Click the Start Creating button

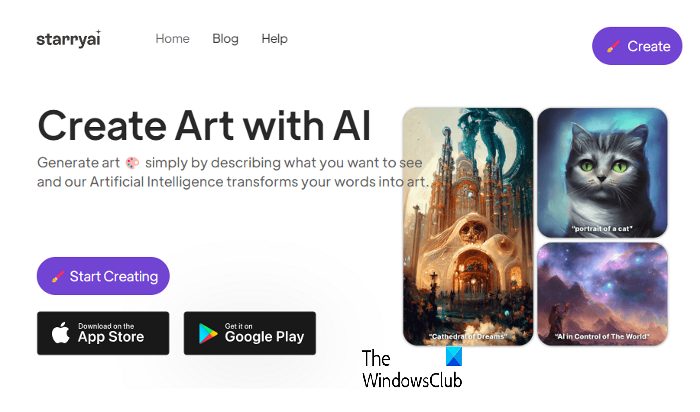pyautogui.click(x=103, y=276)
